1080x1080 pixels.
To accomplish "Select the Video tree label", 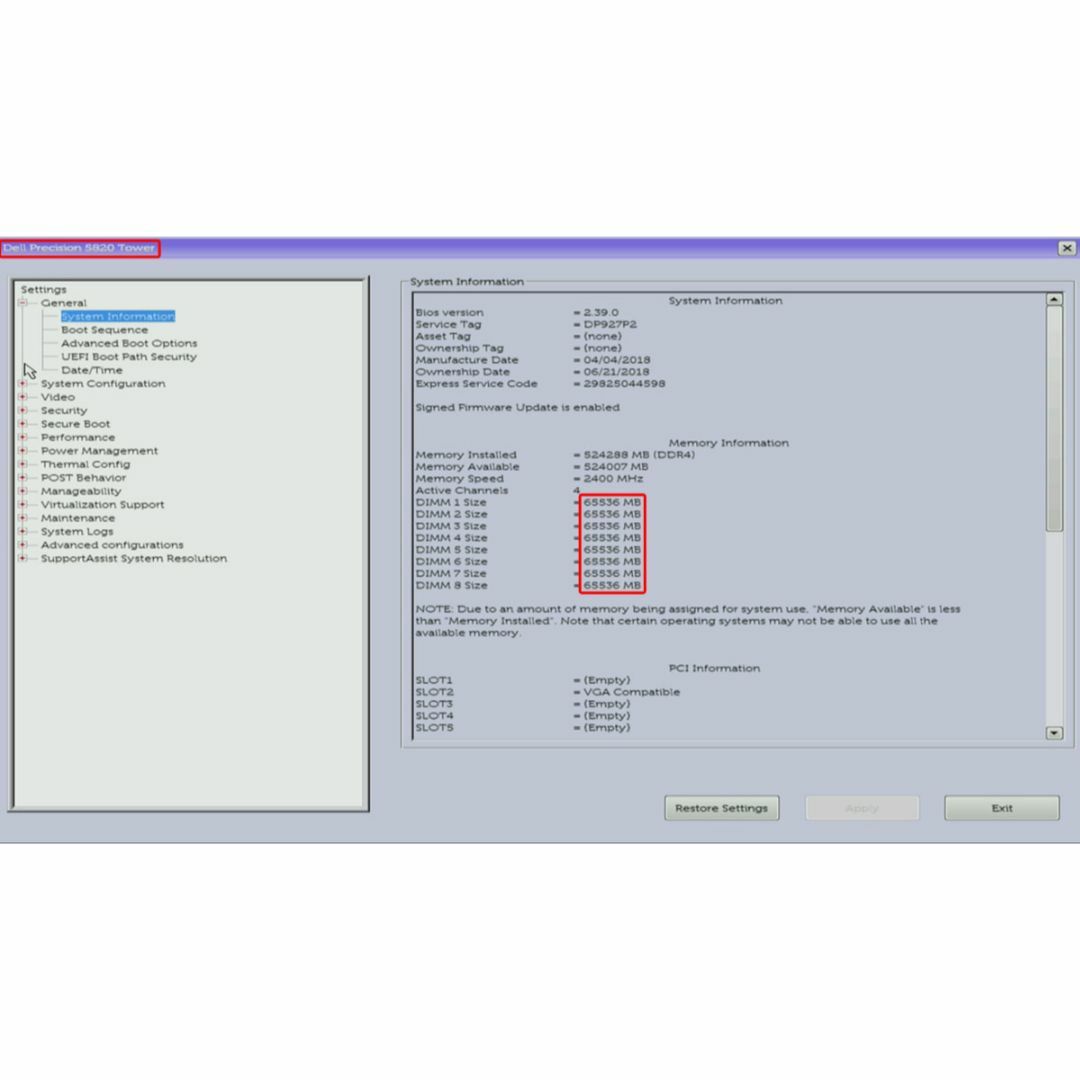I will coord(58,397).
